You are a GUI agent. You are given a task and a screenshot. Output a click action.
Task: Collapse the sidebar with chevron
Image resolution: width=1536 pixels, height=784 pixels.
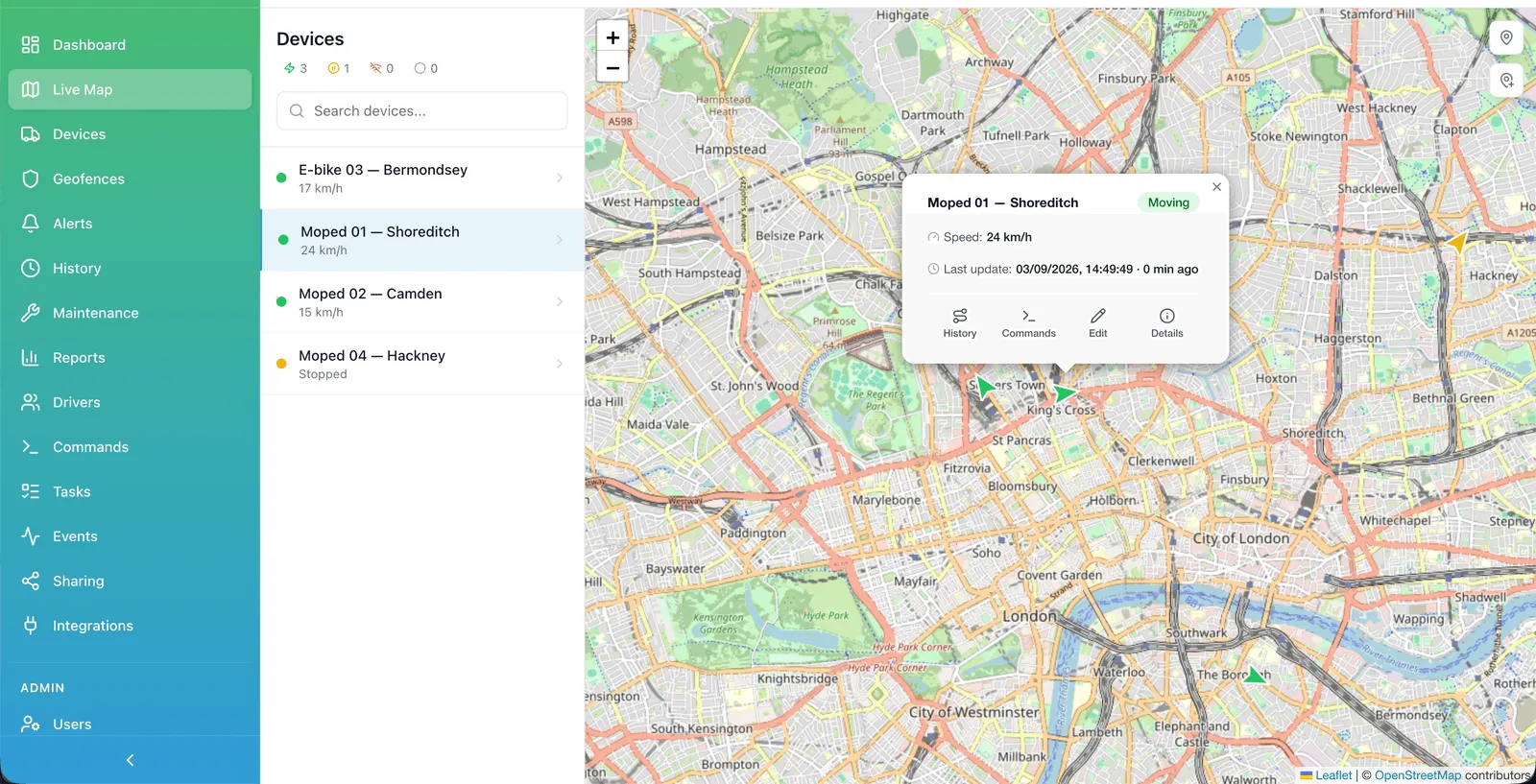tap(131, 760)
